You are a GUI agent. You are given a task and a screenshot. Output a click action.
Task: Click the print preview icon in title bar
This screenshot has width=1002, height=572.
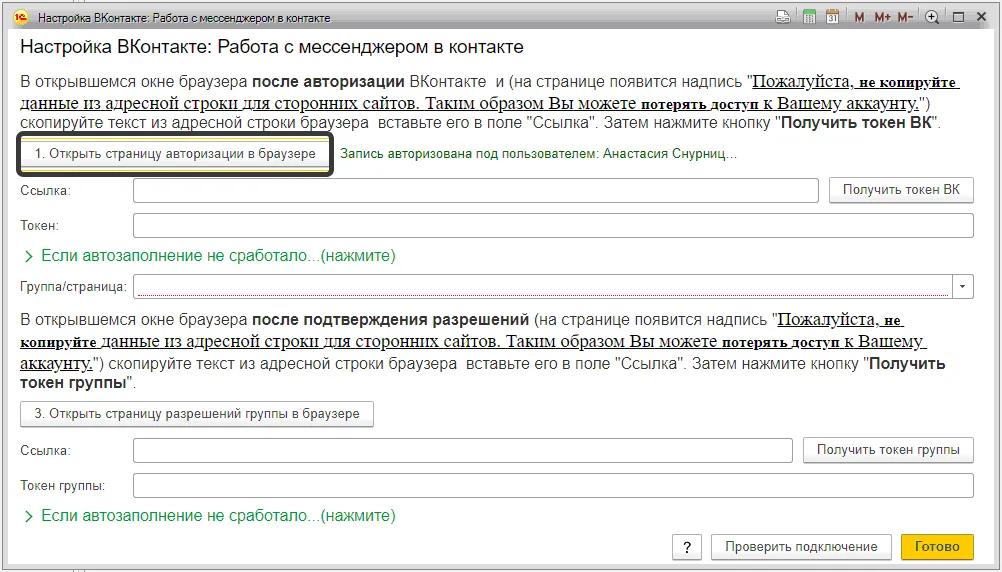pos(783,18)
